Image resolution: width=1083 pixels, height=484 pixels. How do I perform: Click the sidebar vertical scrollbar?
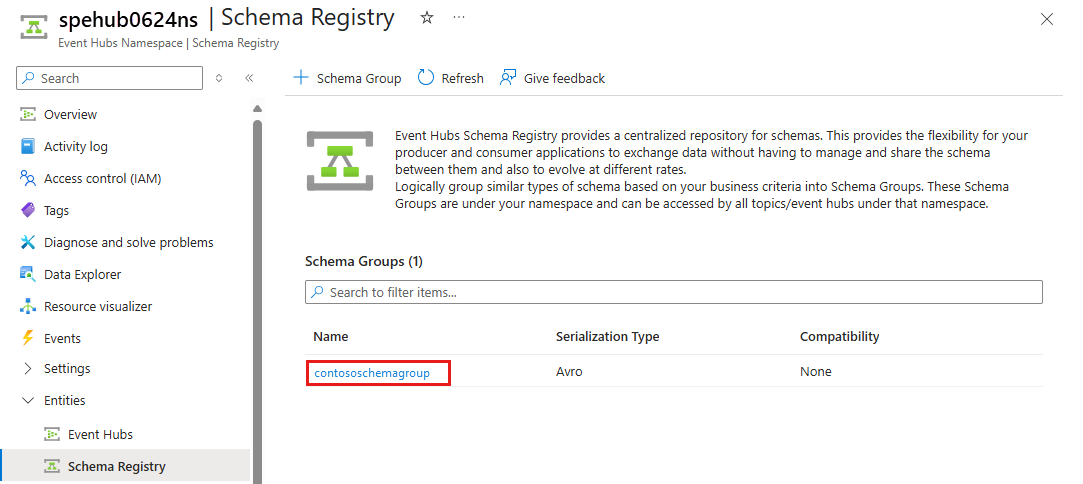258,300
